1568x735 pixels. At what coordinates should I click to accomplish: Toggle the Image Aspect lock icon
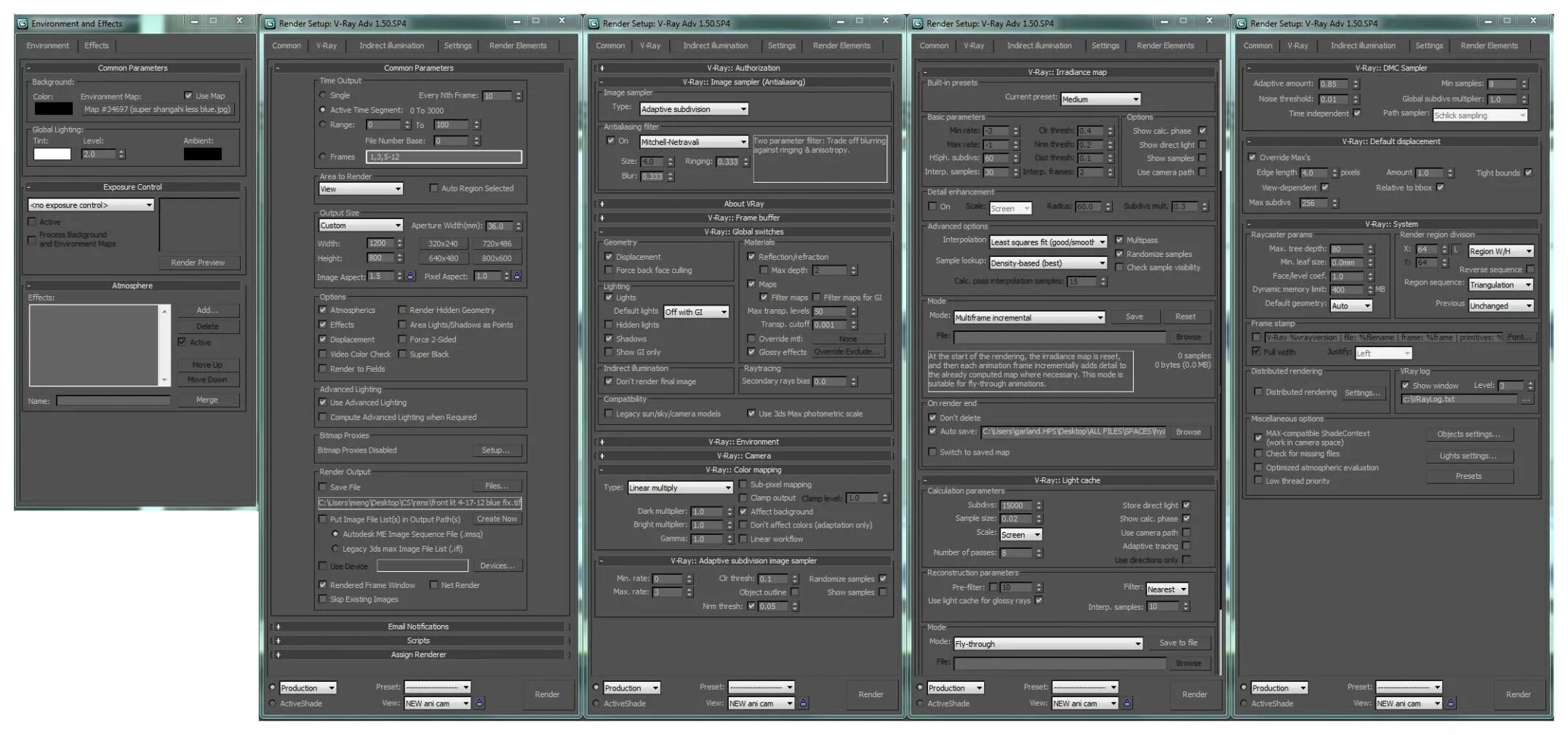410,277
